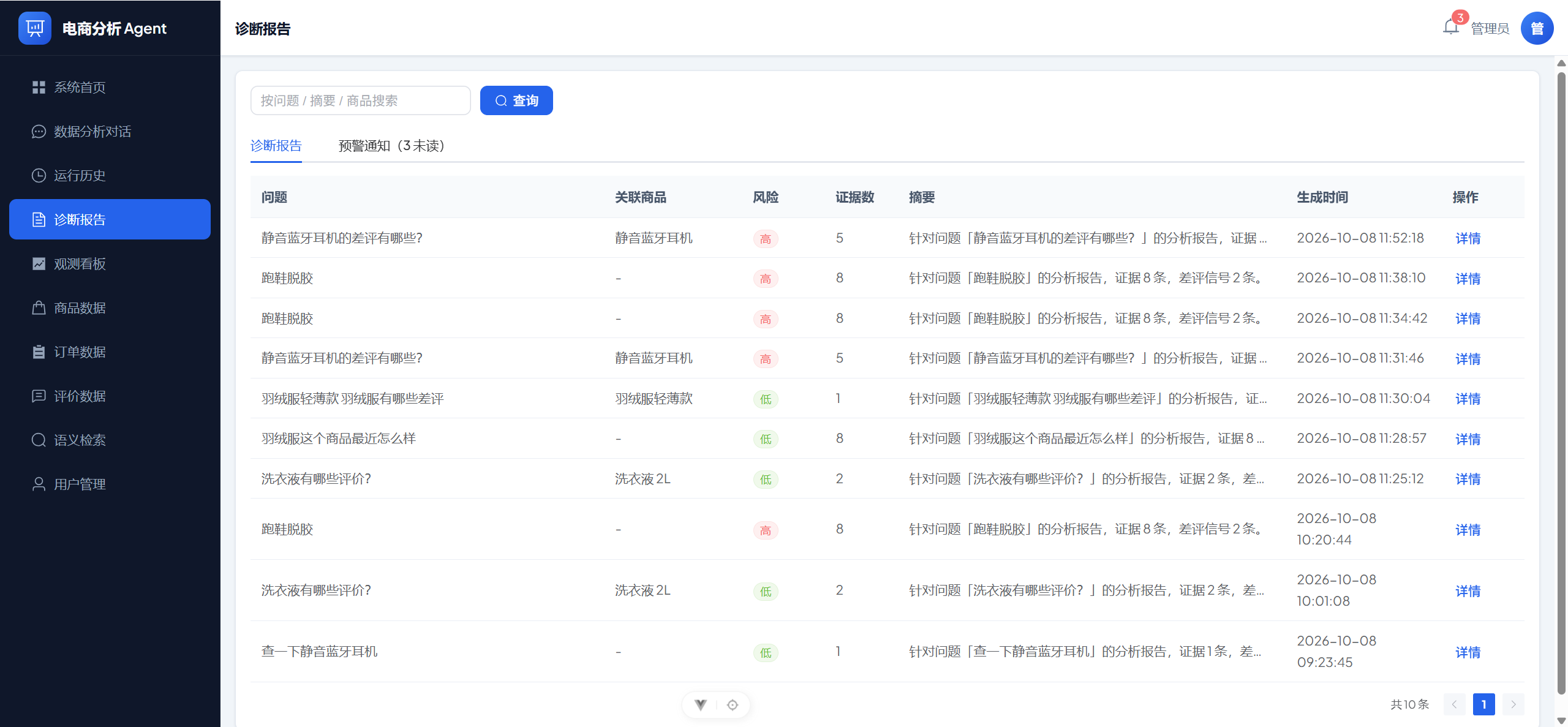Open the notification bell with 3 alerts
The image size is (1568, 727).
1450,28
